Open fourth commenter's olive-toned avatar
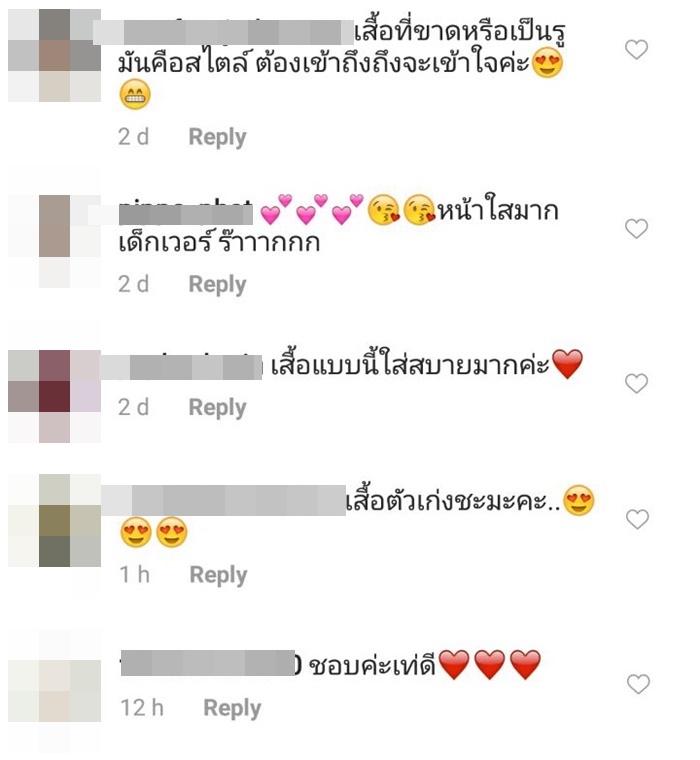 click(54, 520)
